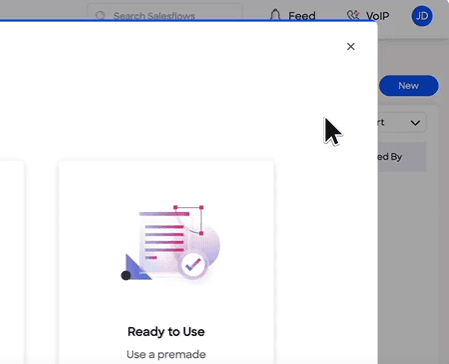449x364 pixels.
Task: Click the 'Use a premade' description text
Action: click(x=166, y=354)
